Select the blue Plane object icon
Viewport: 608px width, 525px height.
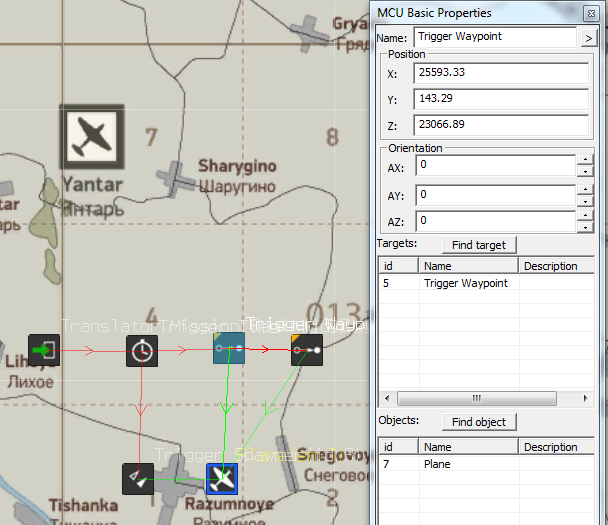(222, 479)
